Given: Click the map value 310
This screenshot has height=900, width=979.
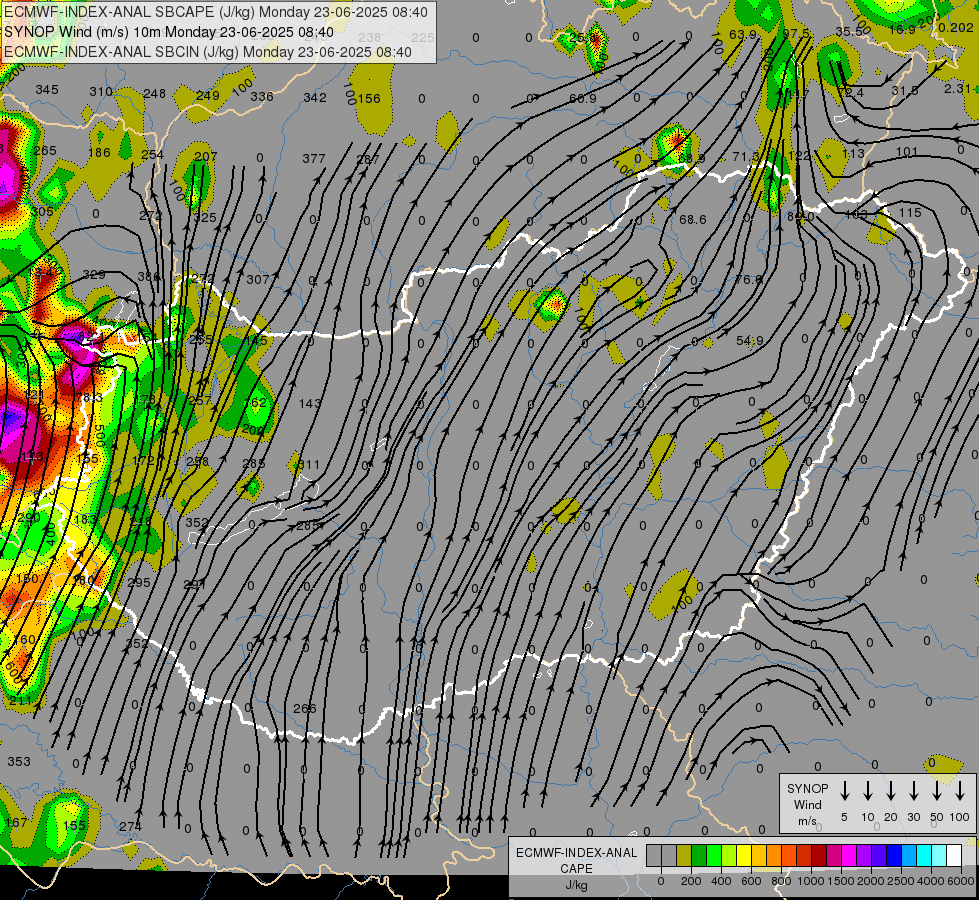Looking at the screenshot, I should tap(101, 92).
